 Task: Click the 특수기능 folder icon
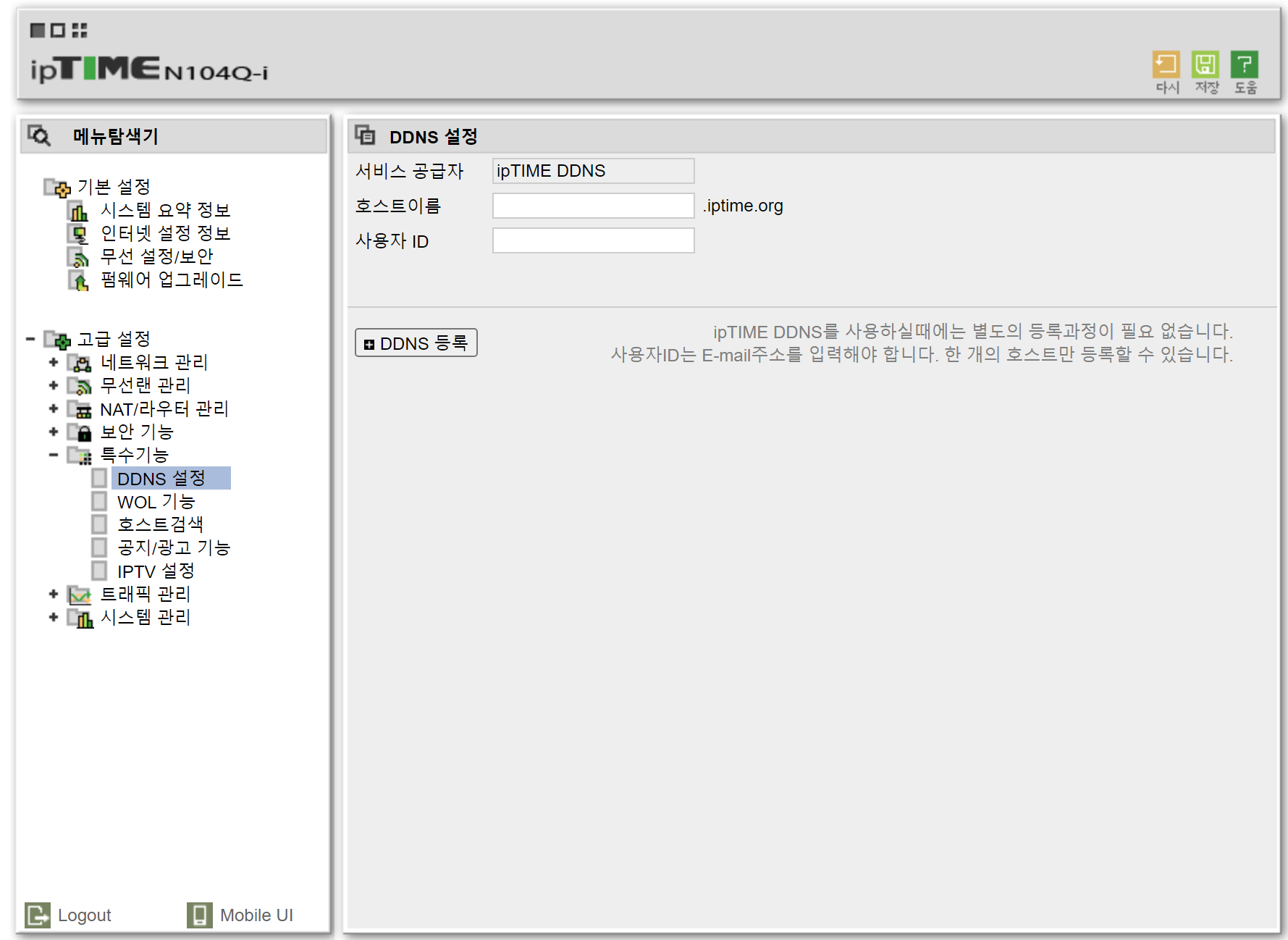pos(80,456)
